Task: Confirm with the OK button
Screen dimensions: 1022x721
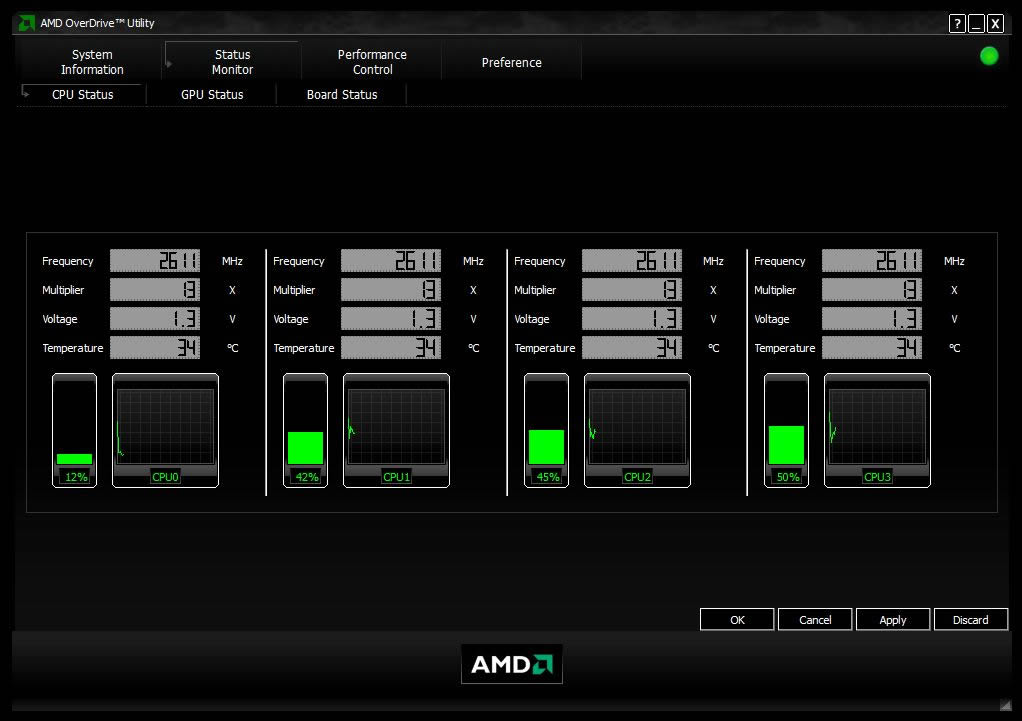Action: click(x=737, y=619)
